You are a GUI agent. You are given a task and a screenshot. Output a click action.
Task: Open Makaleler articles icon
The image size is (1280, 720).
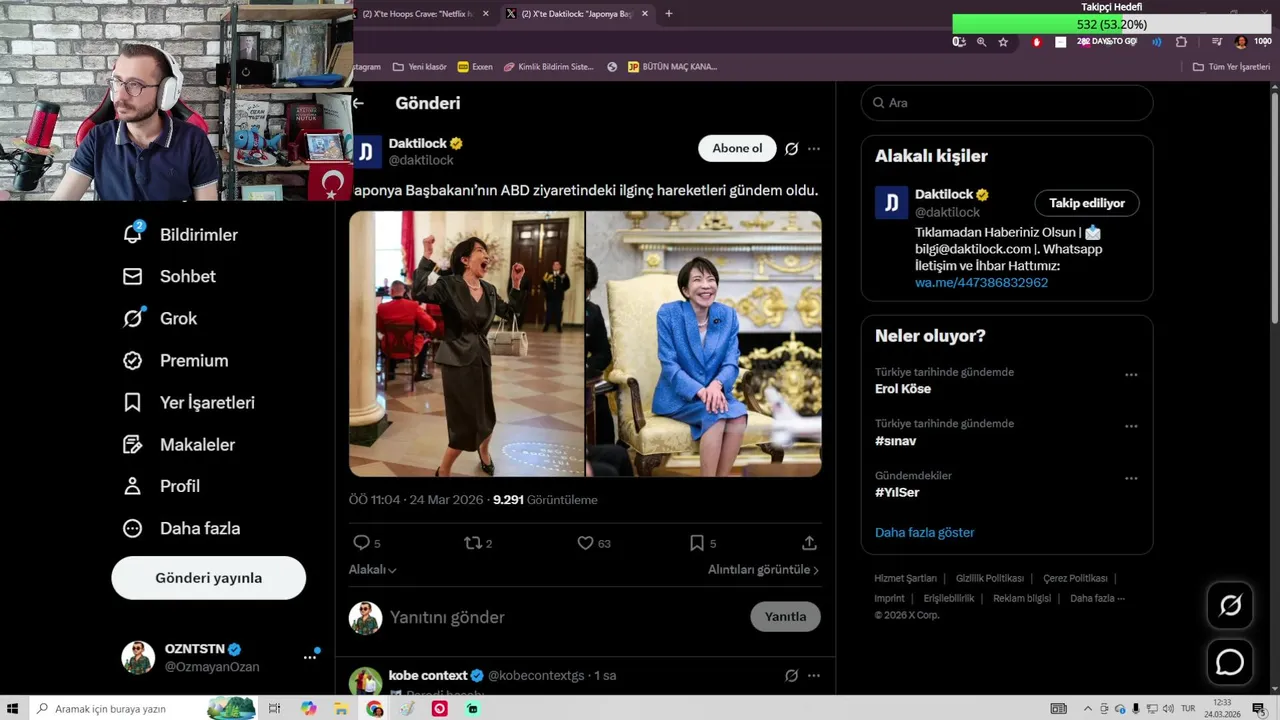tap(132, 444)
